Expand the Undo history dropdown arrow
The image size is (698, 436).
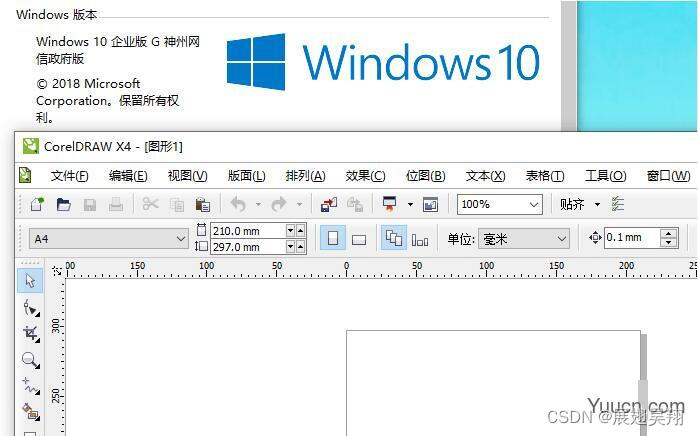pyautogui.click(x=258, y=204)
